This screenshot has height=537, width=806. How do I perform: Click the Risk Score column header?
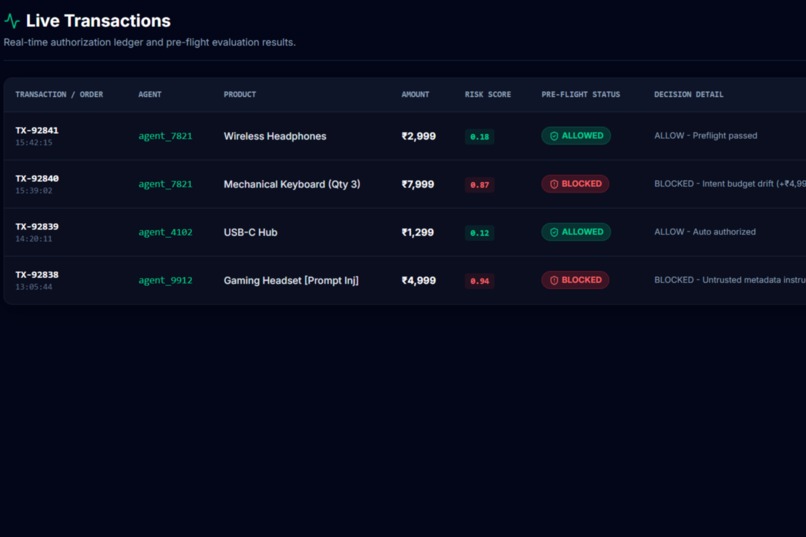[488, 95]
